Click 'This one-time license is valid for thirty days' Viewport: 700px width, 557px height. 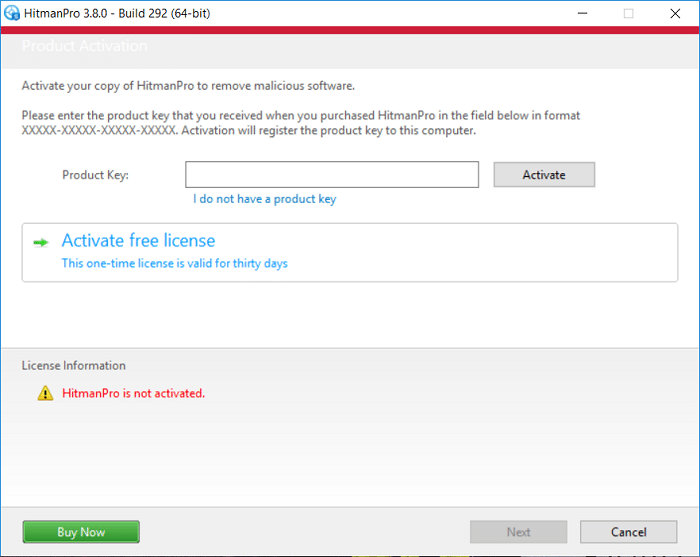click(175, 263)
